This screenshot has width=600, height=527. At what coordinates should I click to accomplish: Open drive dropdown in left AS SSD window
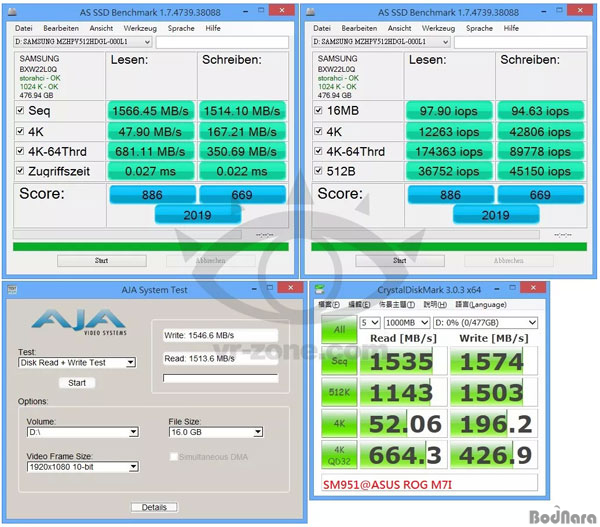pos(83,42)
